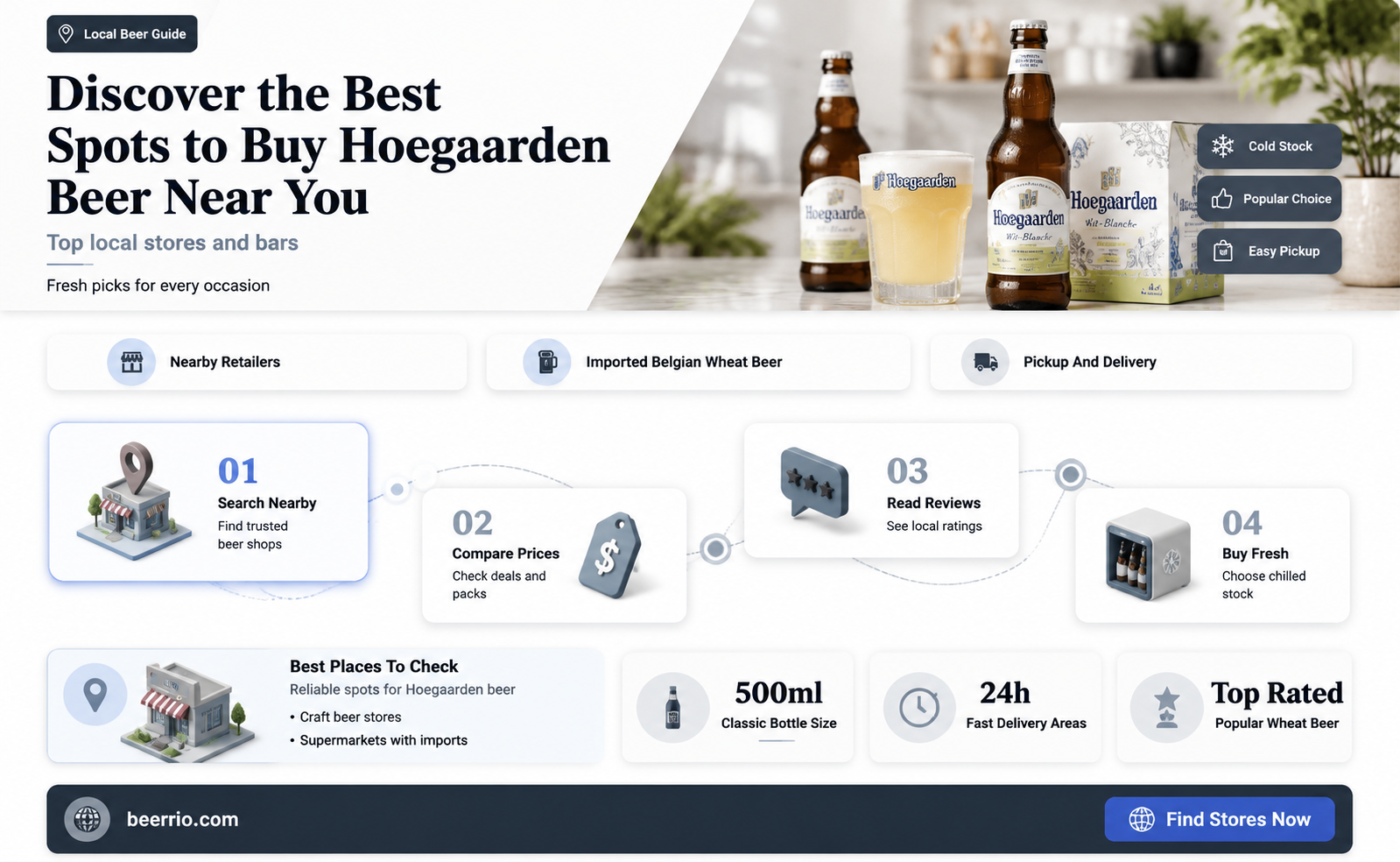Select the Pickup And Delivery tab
The width and height of the screenshot is (1400, 862).
coord(1141,362)
